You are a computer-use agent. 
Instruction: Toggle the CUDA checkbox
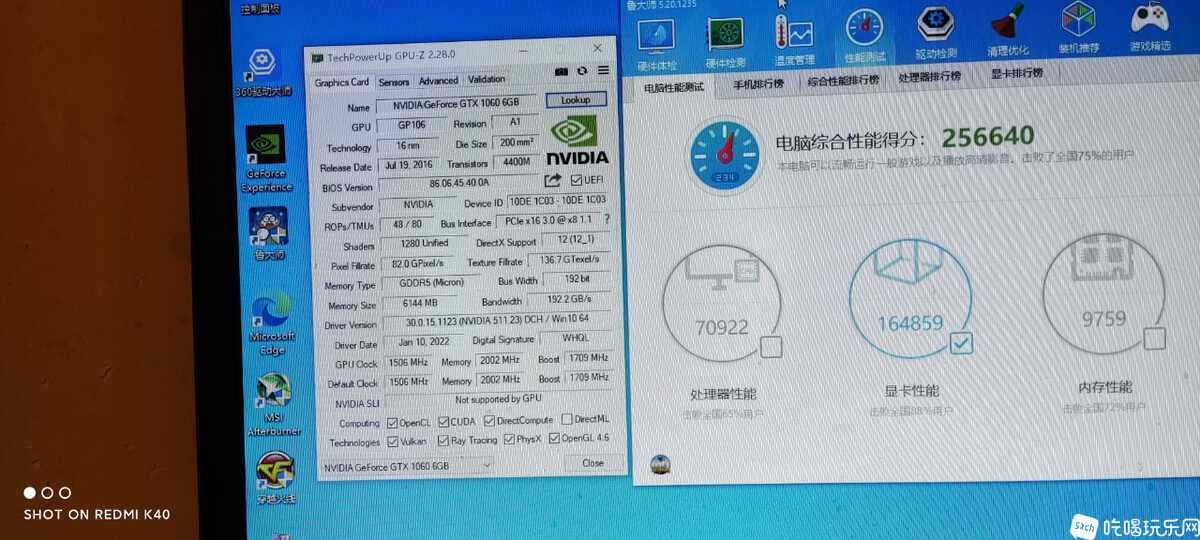click(x=443, y=422)
